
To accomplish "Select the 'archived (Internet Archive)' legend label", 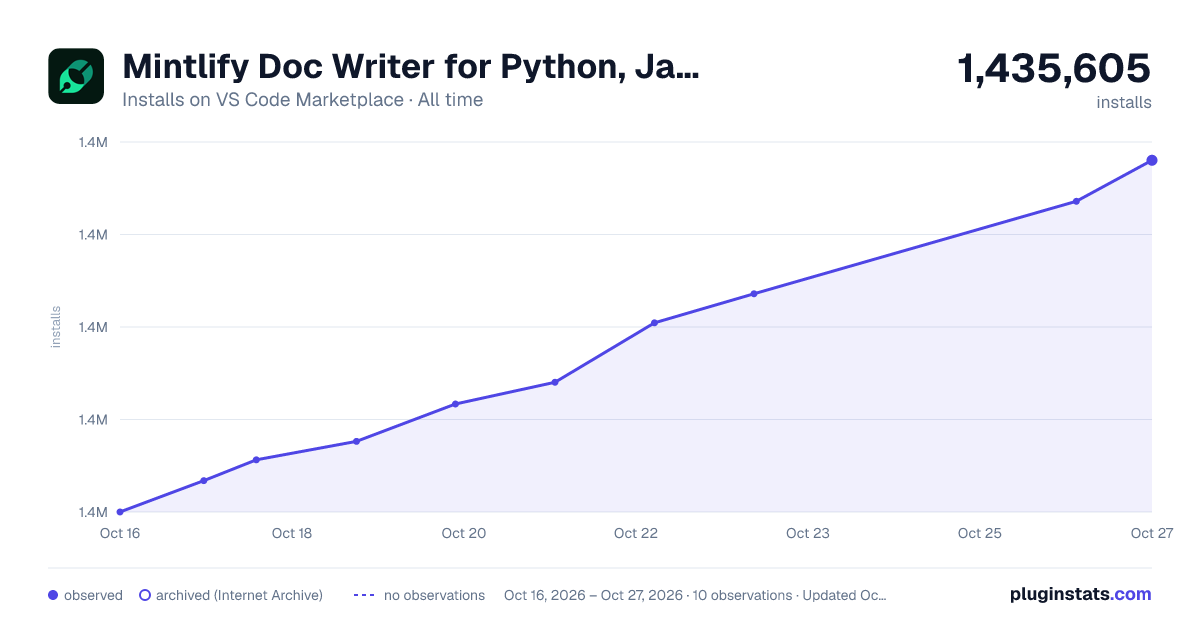I will [x=239, y=595].
